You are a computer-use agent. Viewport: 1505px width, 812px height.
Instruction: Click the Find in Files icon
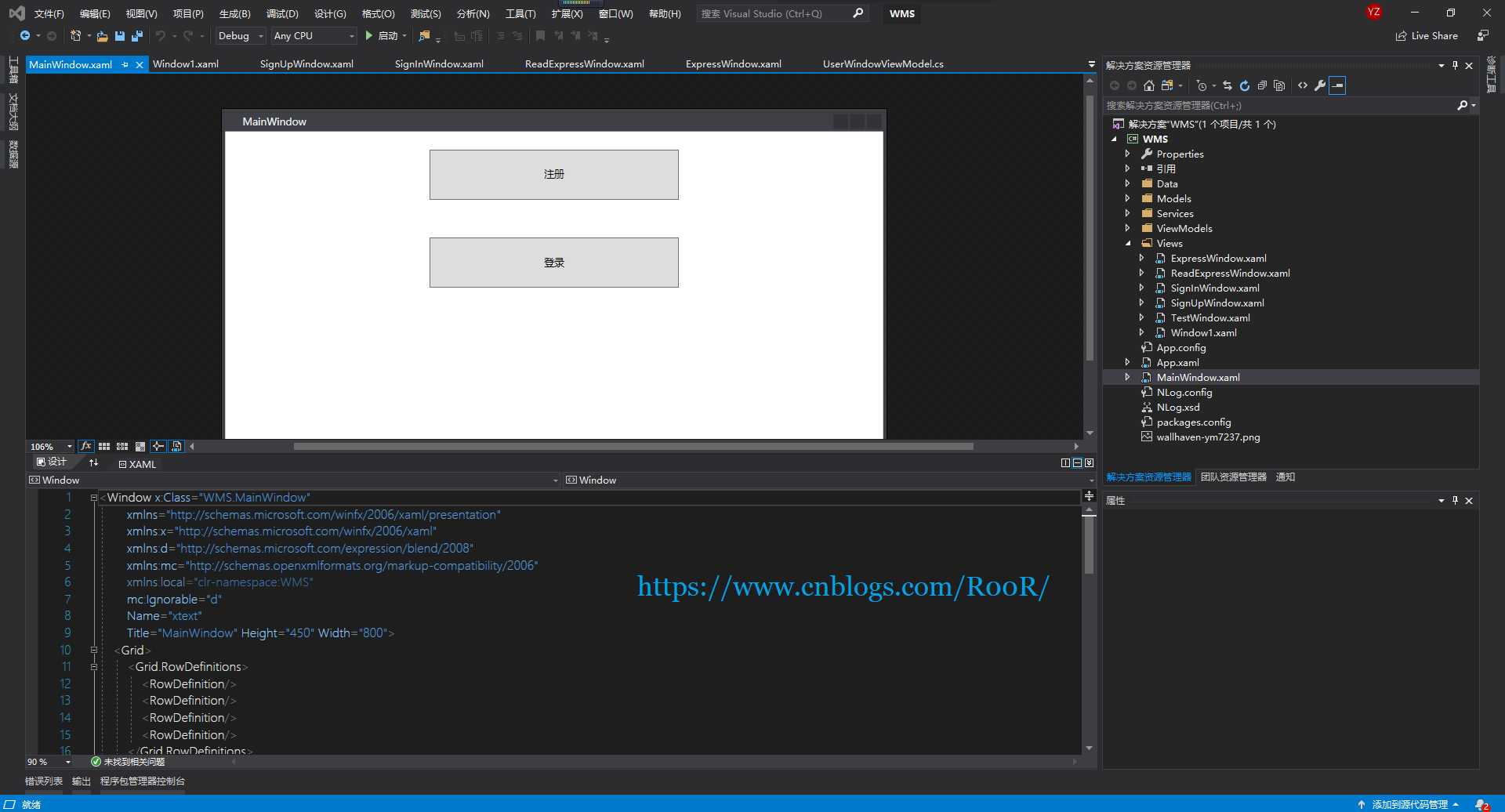click(x=424, y=36)
